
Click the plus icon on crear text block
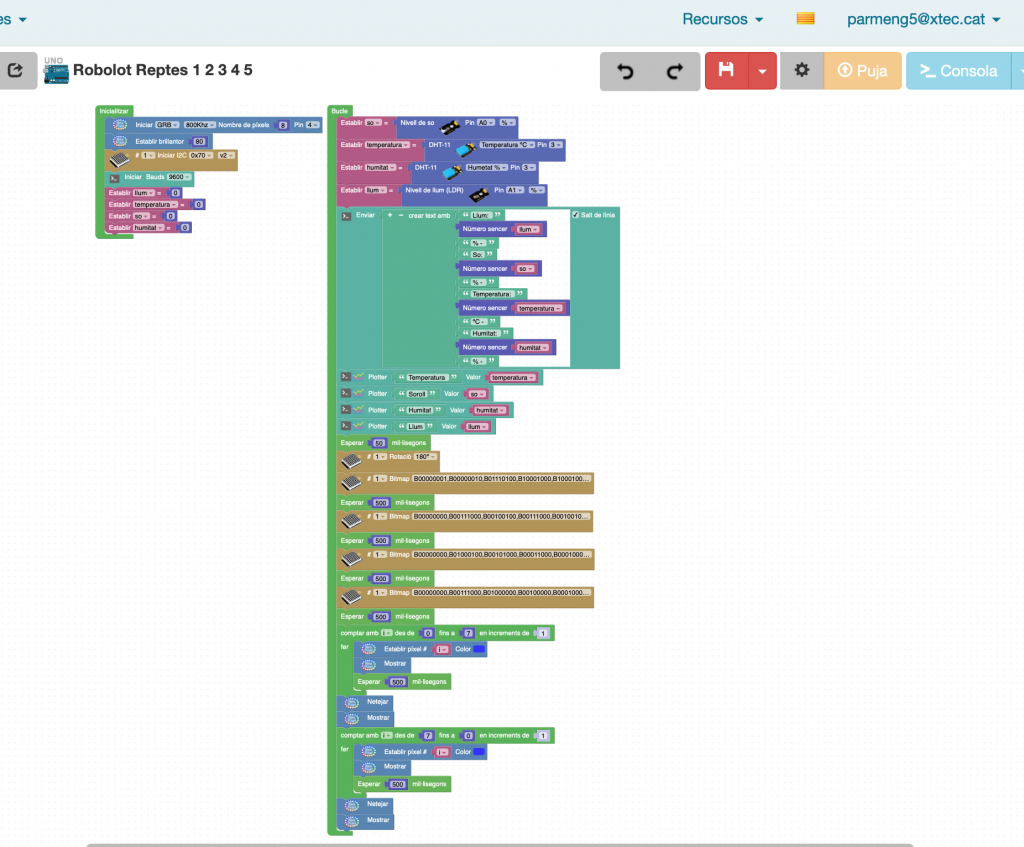[390, 215]
